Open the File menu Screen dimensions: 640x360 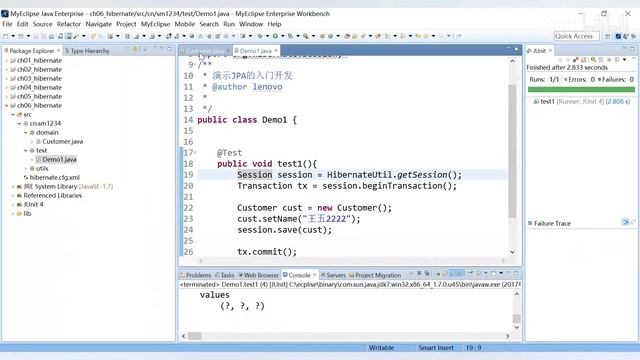click(x=7, y=24)
